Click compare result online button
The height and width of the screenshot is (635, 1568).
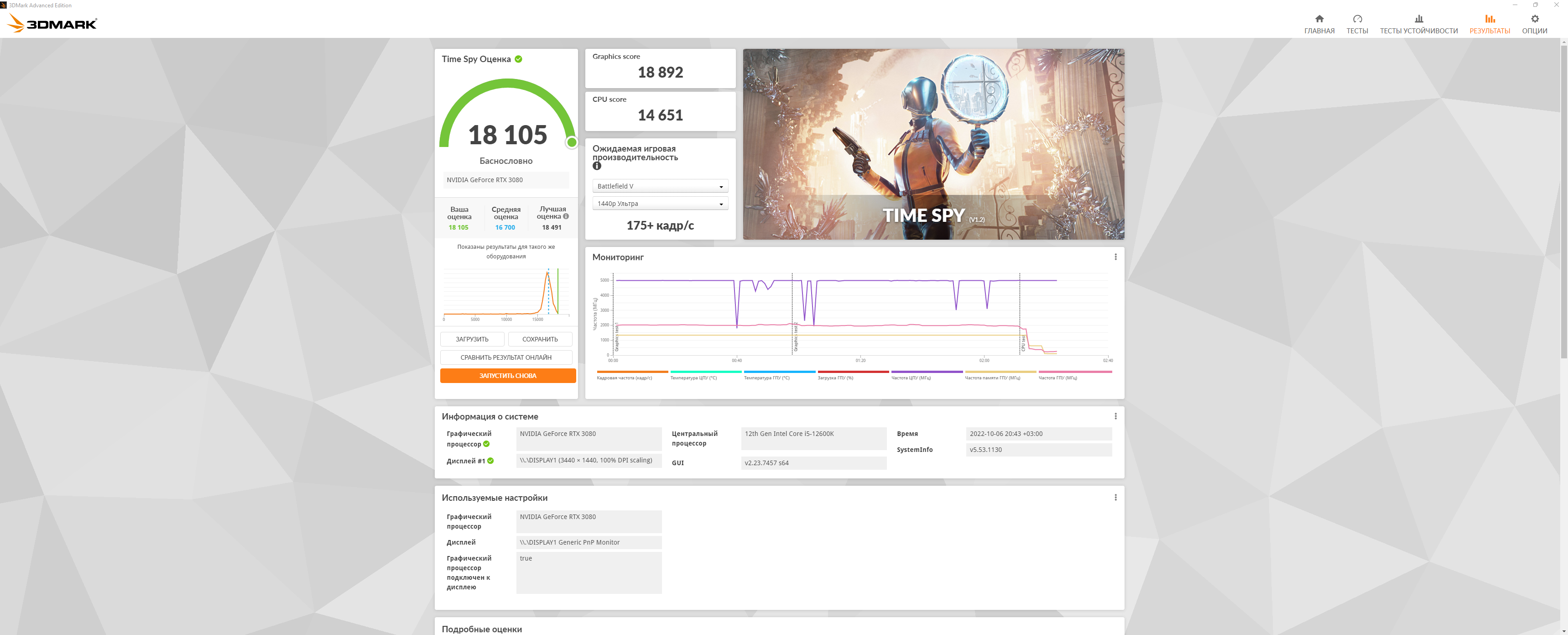pos(506,357)
